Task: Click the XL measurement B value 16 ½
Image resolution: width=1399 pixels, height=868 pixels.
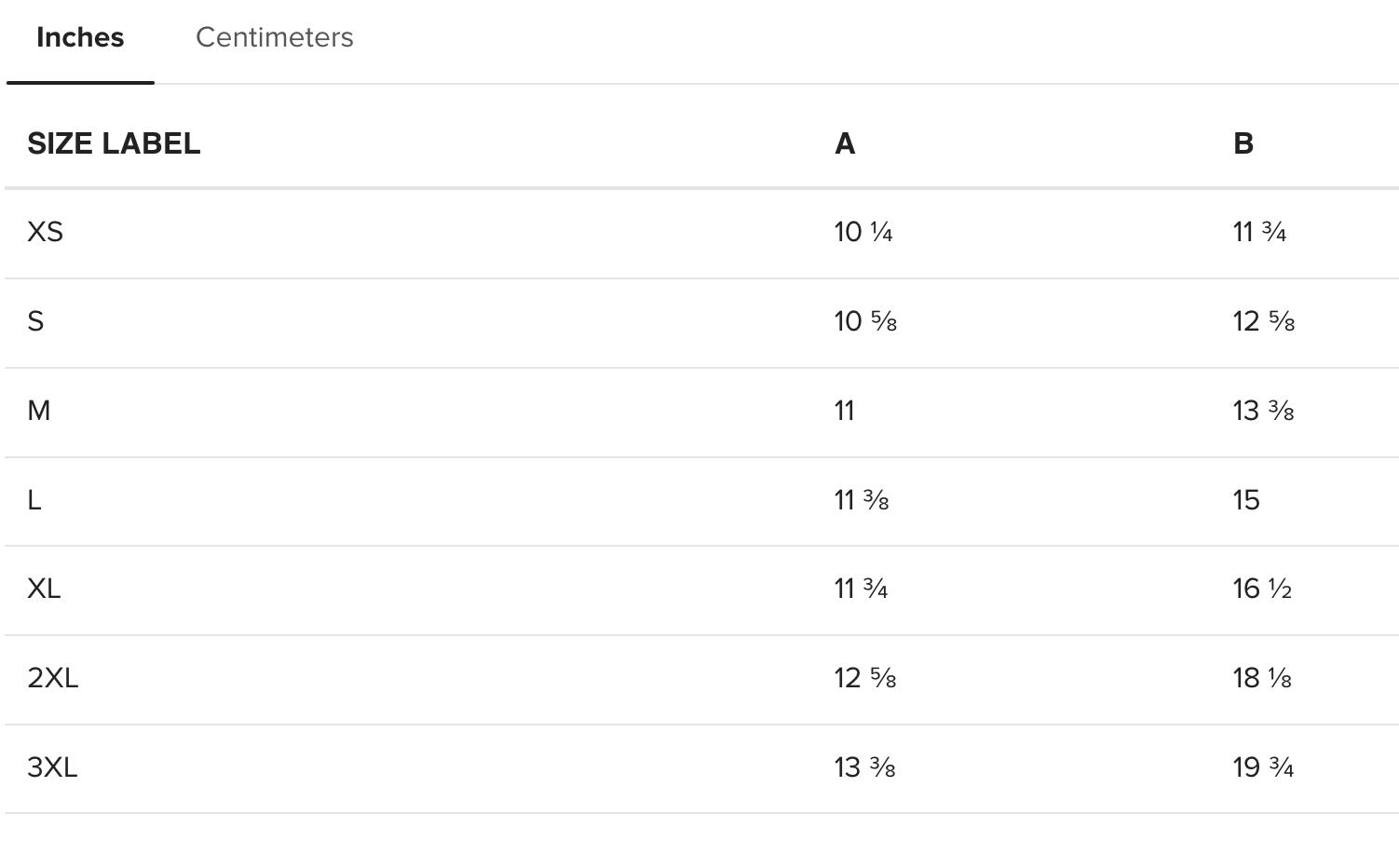Action: pyautogui.click(x=1262, y=589)
